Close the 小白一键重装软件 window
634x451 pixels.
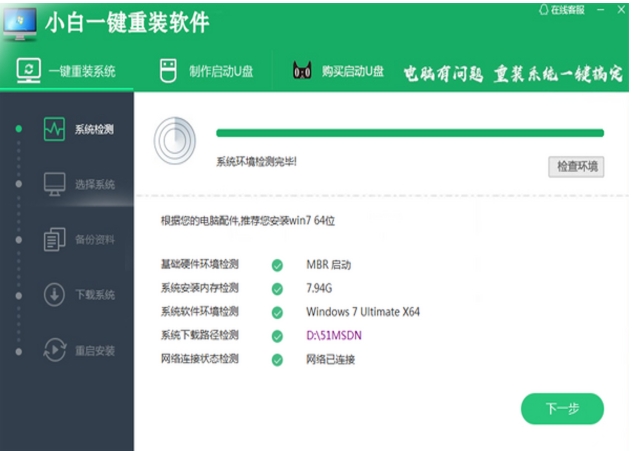[x=621, y=10]
